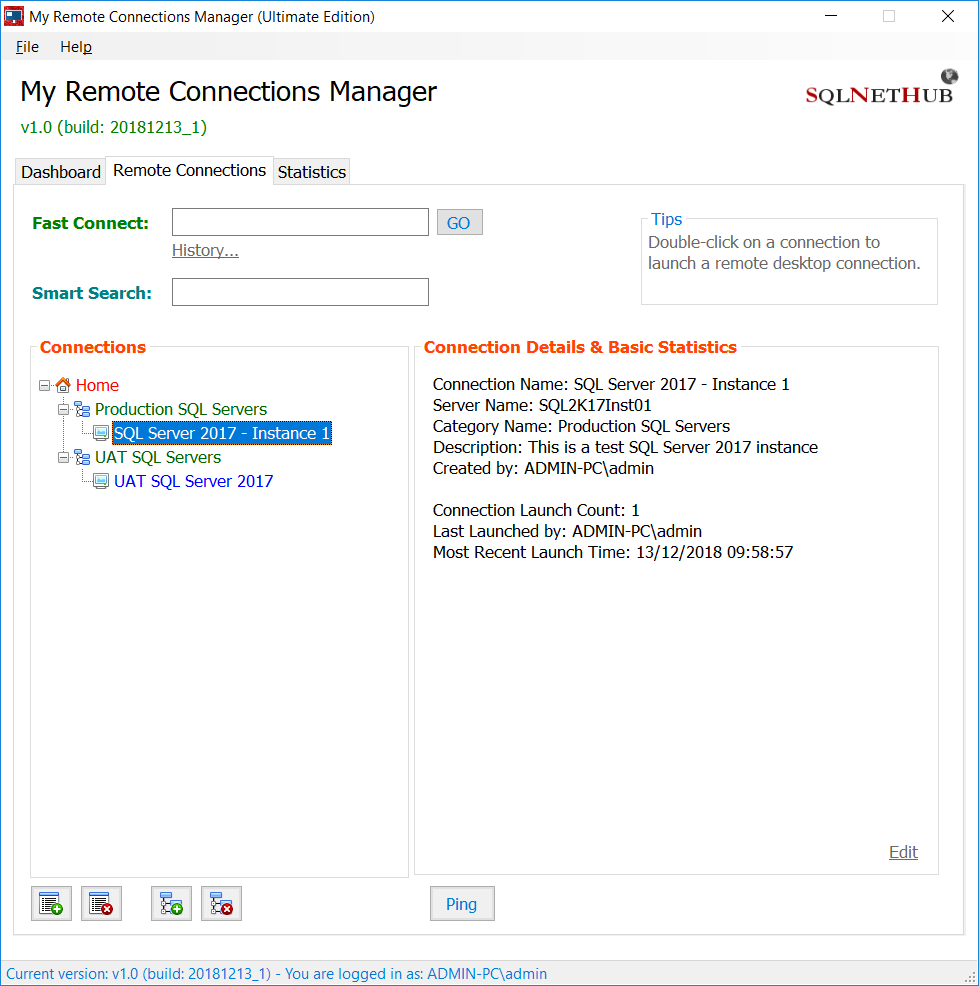This screenshot has height=986, width=979.
Task: Select Home label in connections tree
Action: 97,385
